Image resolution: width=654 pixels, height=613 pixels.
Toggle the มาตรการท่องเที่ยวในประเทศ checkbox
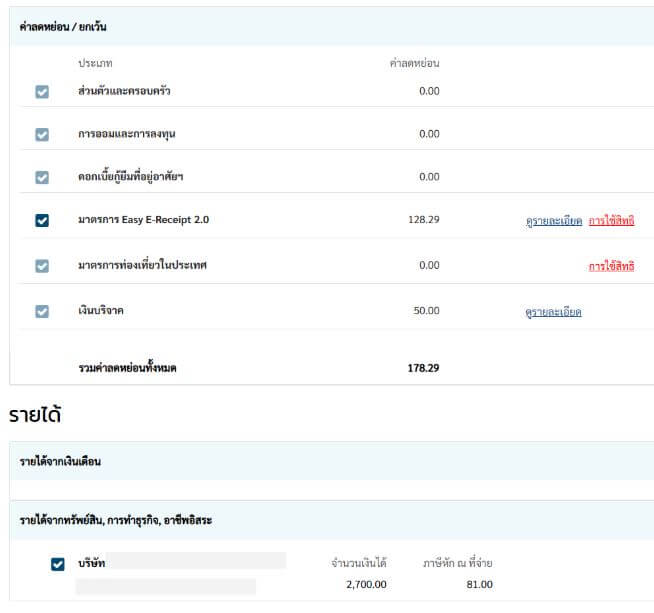coord(42,266)
